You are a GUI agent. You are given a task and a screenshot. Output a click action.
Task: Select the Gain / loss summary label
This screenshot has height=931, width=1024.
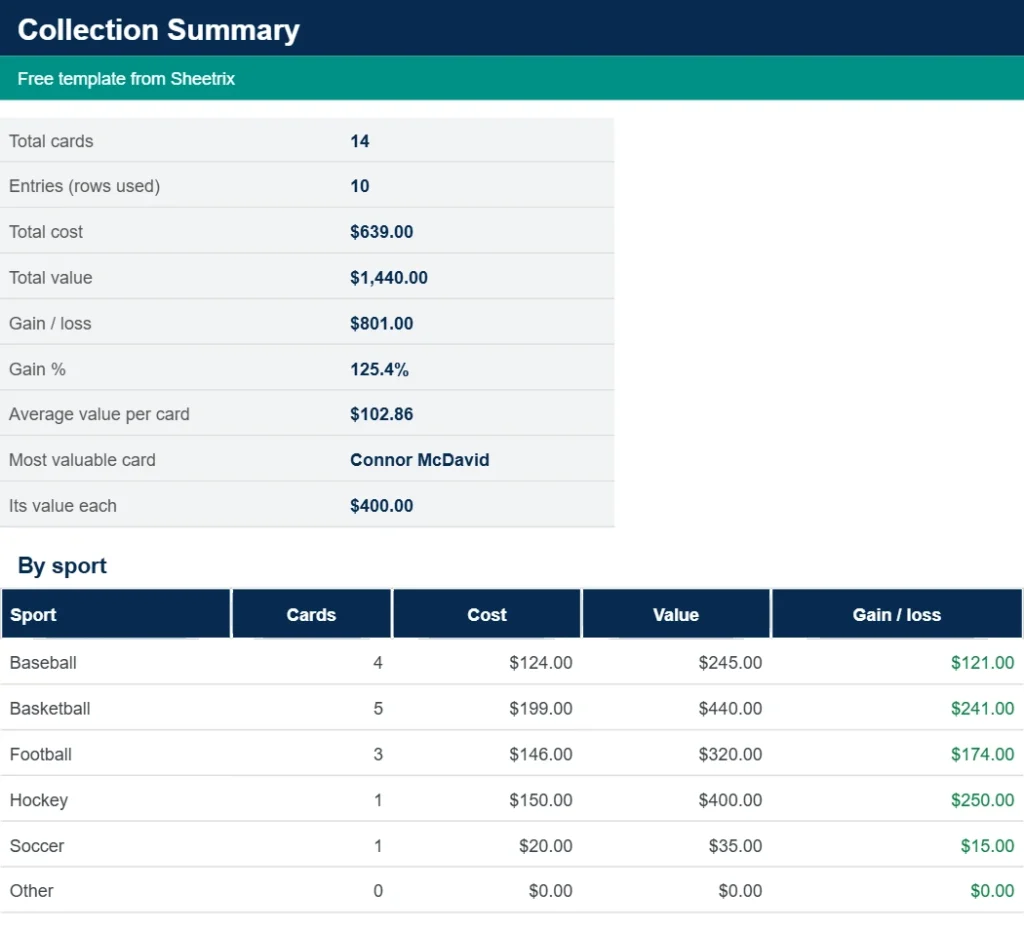(x=50, y=323)
